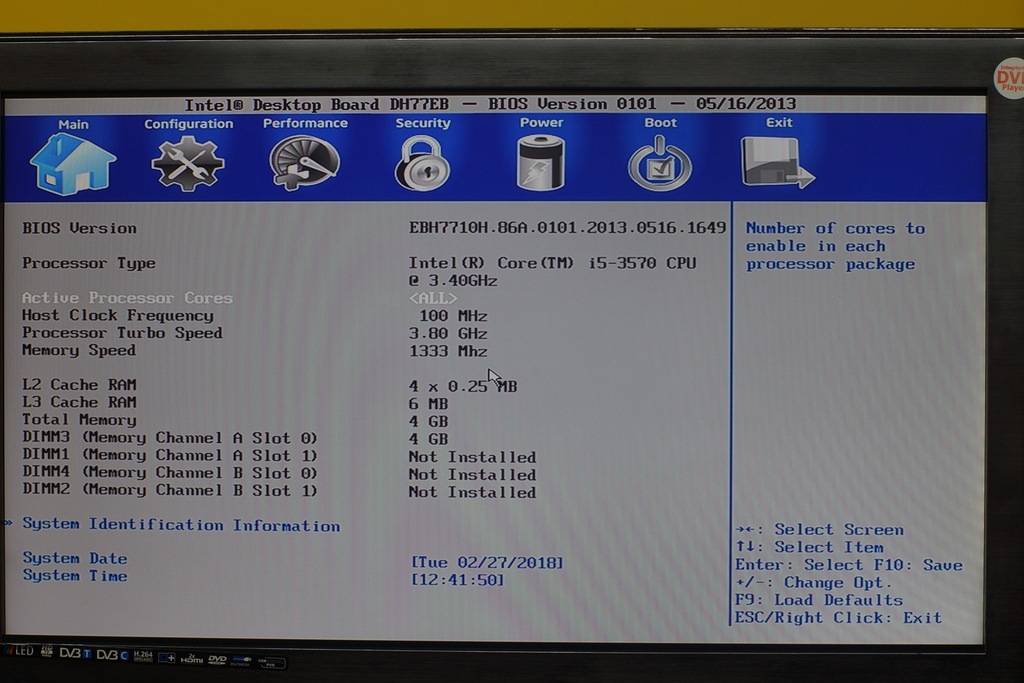Edit the System Time value field
Image resolution: width=1024 pixels, height=683 pixels.
(457, 580)
